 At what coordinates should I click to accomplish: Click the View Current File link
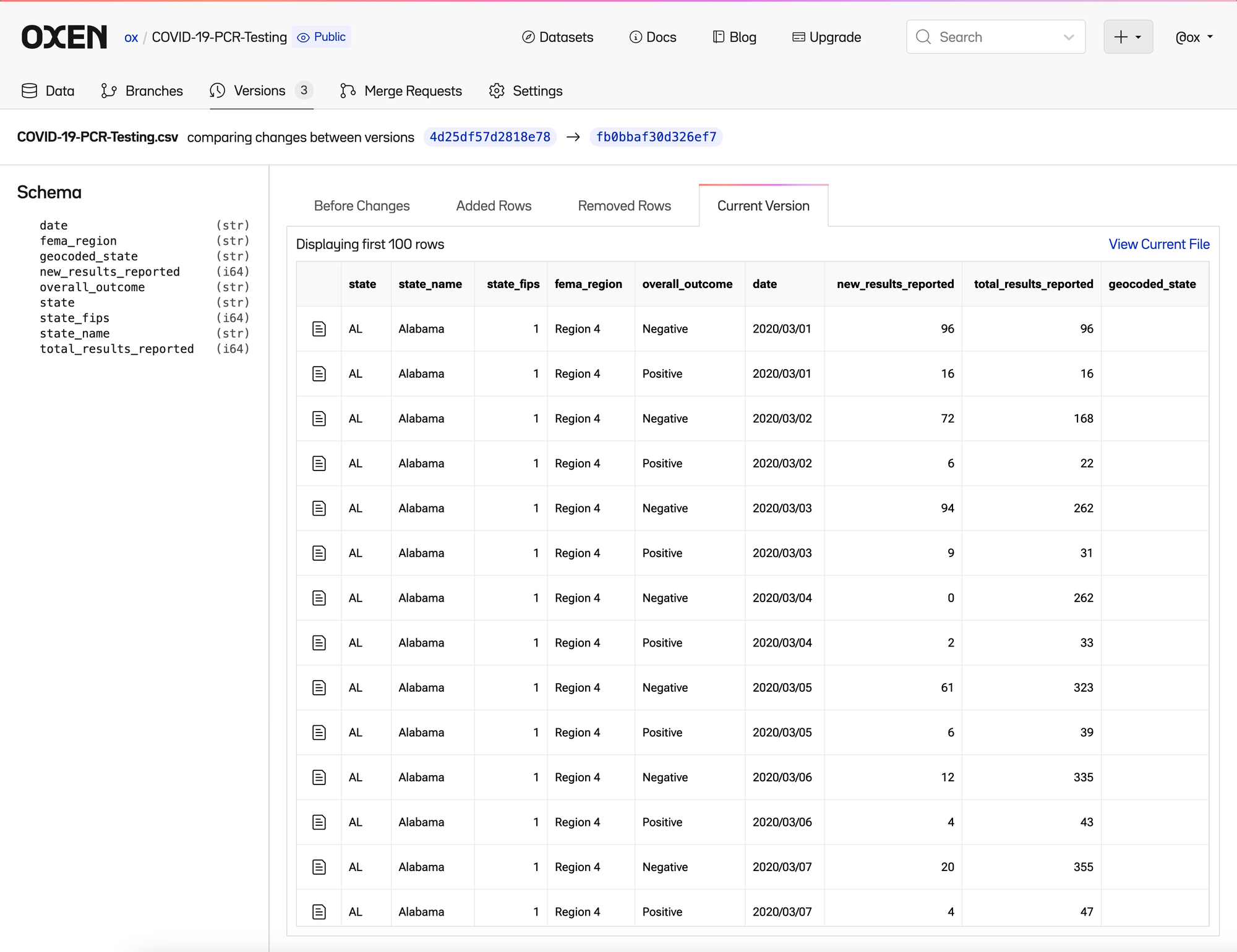coord(1158,244)
